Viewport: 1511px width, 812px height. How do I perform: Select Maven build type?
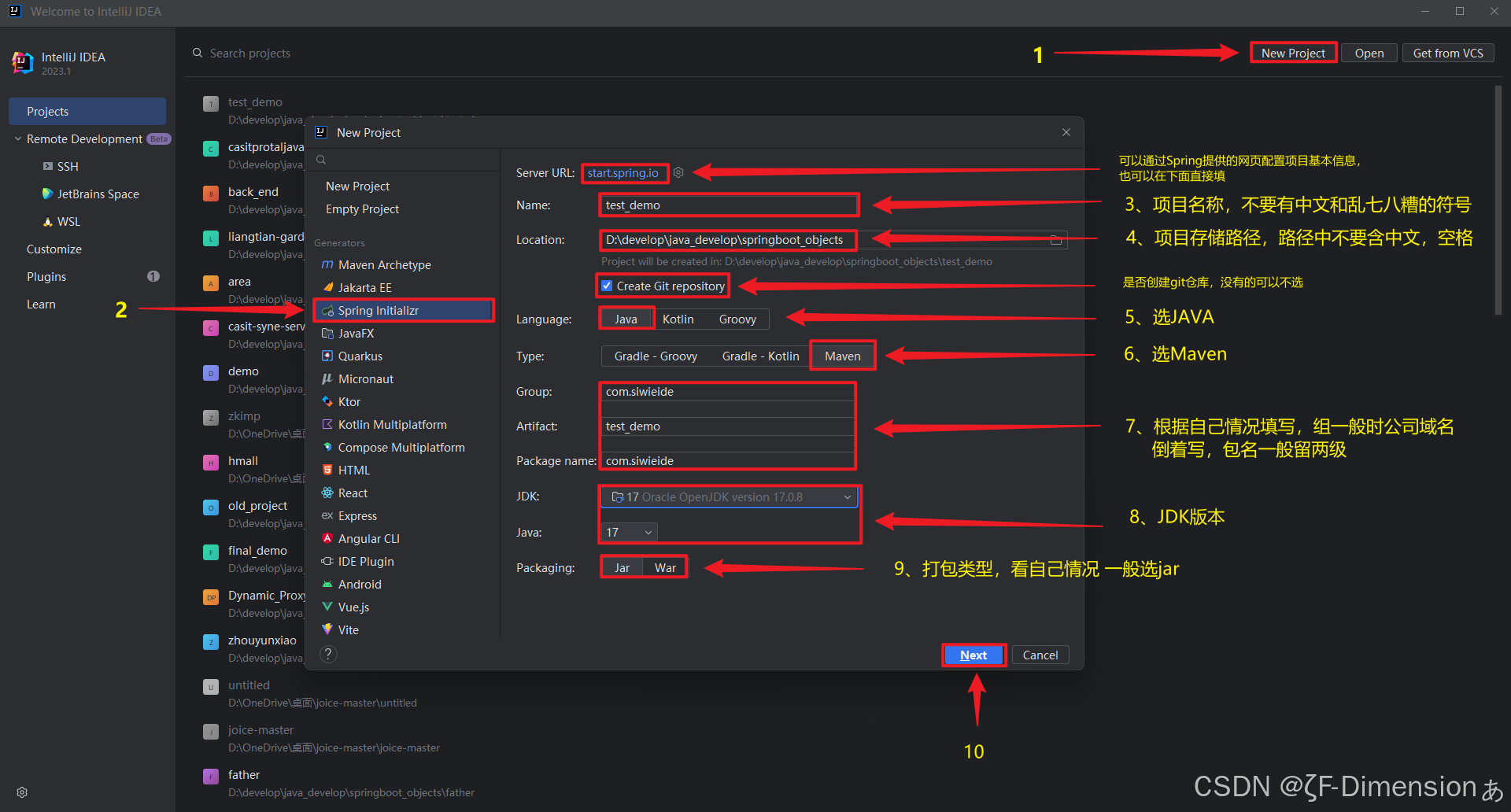tap(843, 356)
